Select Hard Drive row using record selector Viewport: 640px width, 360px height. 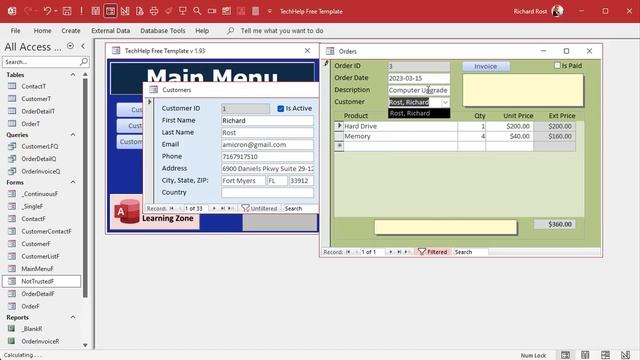pos(339,126)
